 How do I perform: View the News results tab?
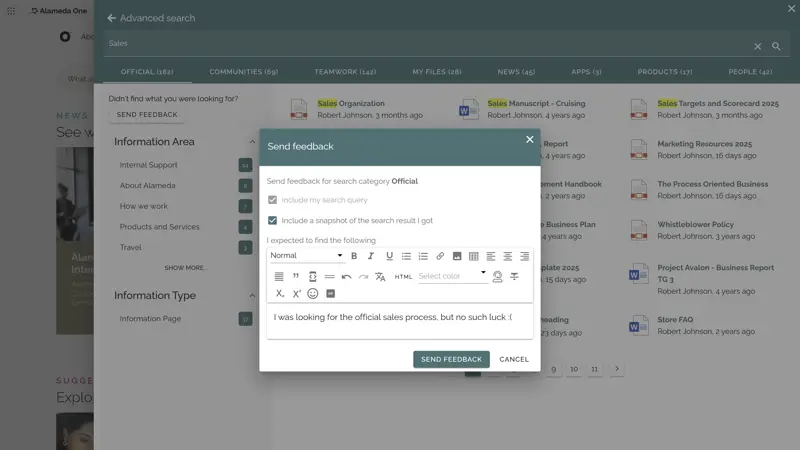pos(516,72)
